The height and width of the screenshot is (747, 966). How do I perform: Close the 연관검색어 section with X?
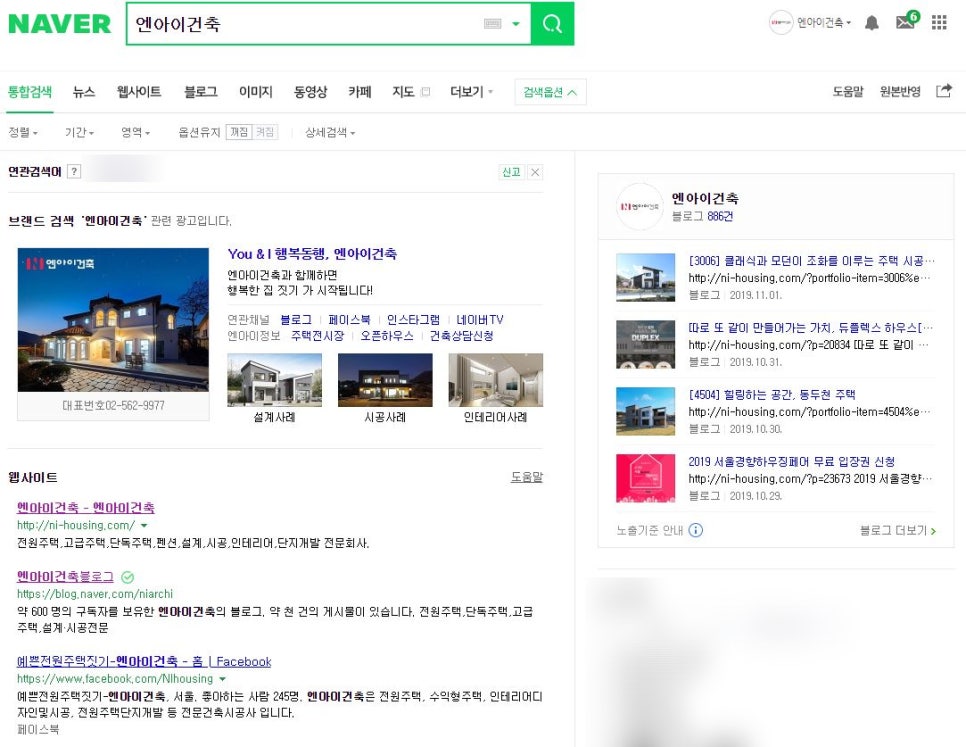click(535, 172)
